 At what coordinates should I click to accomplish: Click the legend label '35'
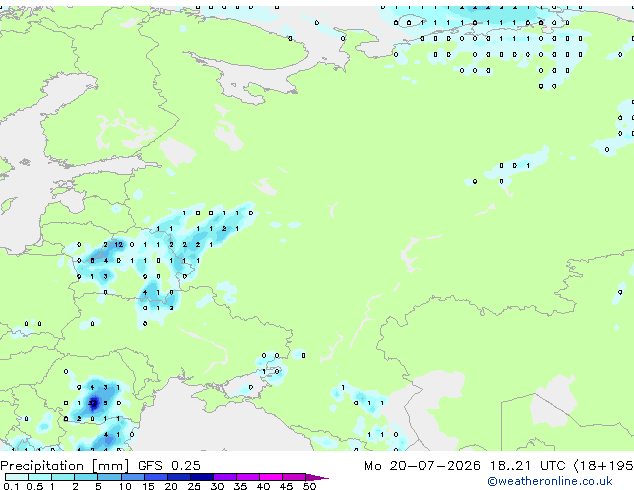coord(240,486)
